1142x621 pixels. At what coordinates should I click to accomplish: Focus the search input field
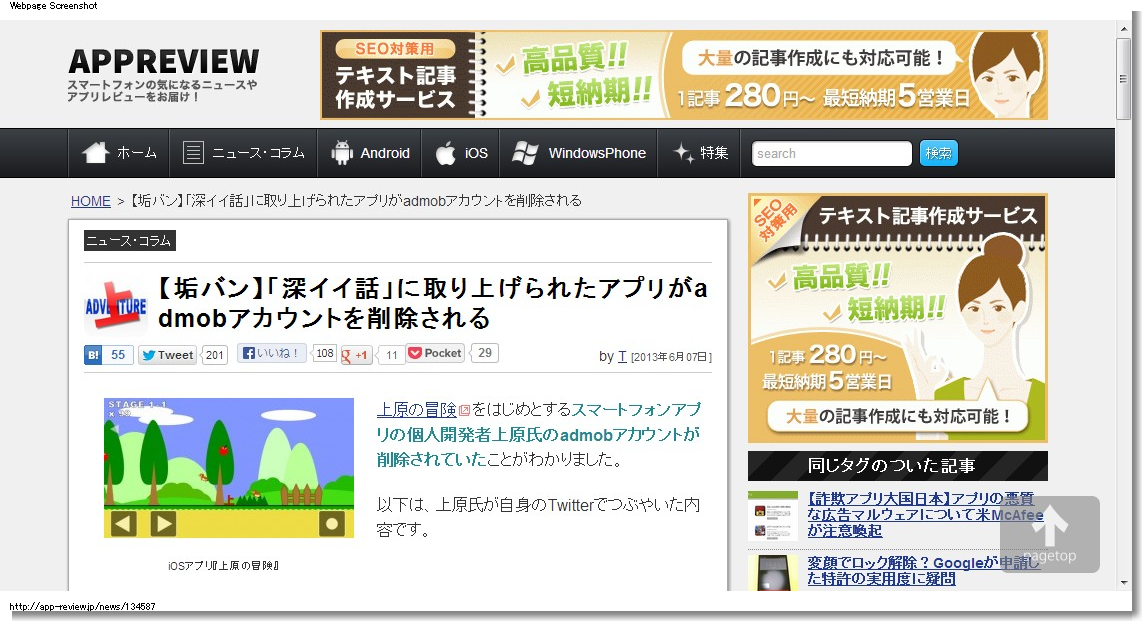coord(831,154)
